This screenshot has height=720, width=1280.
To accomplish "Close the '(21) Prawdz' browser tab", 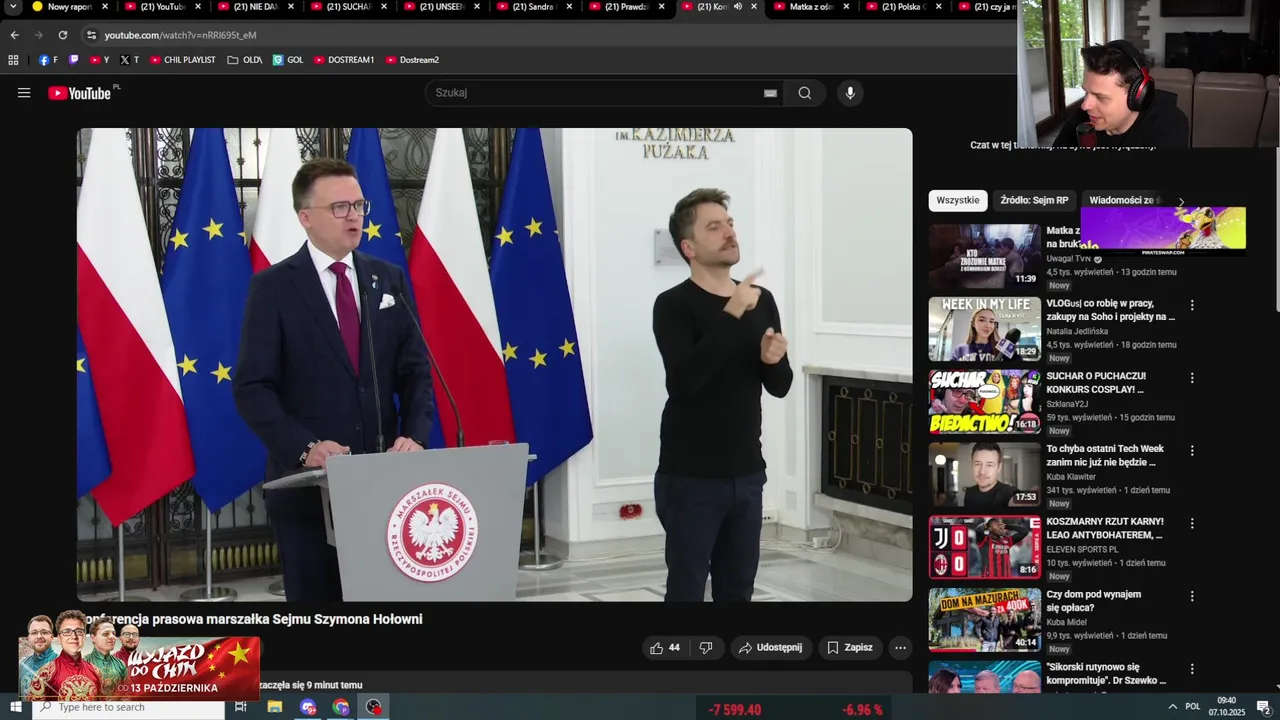I will (661, 7).
